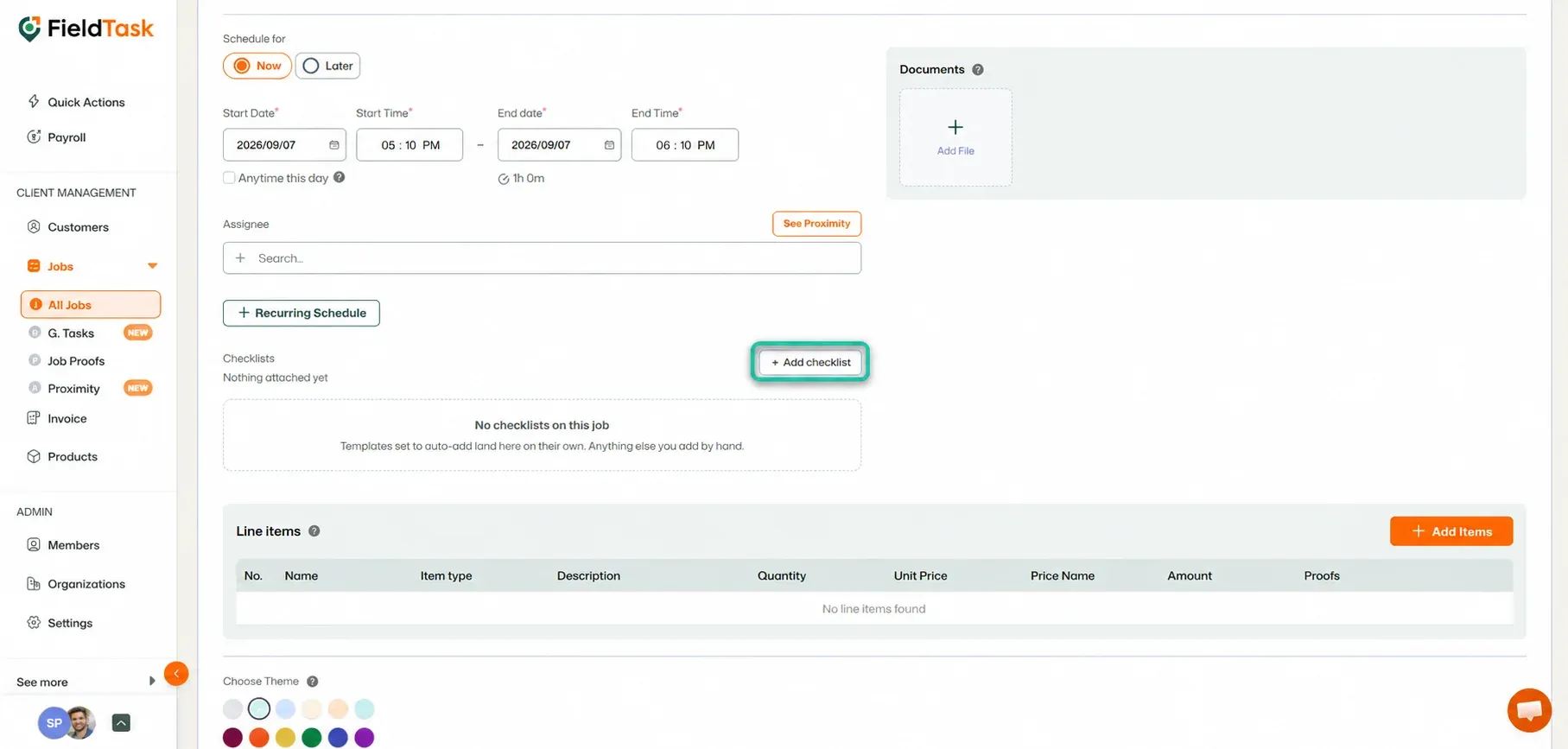Screen dimensions: 1568x749
Task: Pick the yellow theme swatch
Action: tap(285, 738)
